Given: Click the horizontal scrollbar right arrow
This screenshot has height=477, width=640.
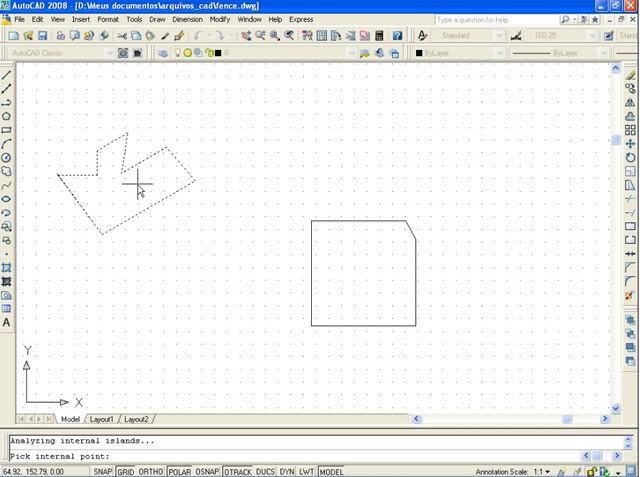Looking at the screenshot, I should 604,419.
